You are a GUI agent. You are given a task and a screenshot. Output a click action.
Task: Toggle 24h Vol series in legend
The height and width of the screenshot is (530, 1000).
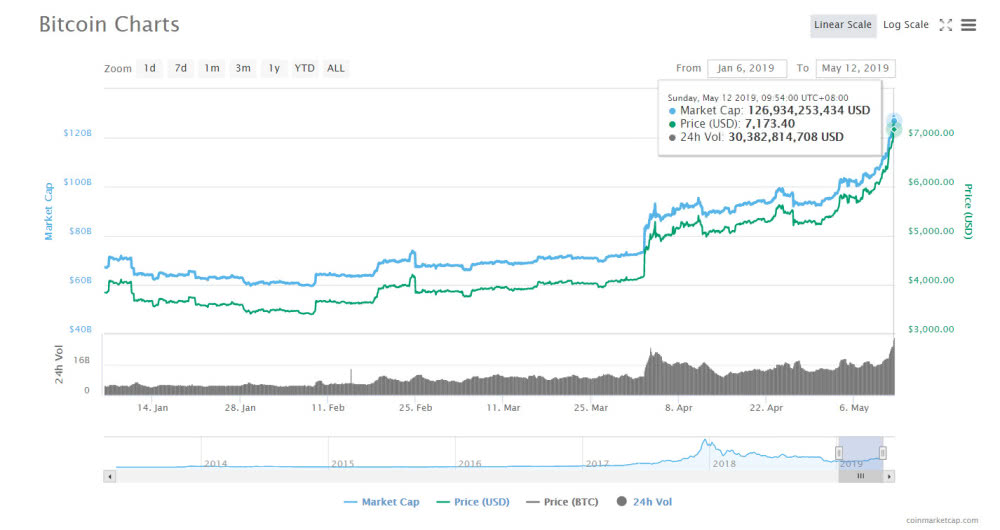click(x=644, y=502)
